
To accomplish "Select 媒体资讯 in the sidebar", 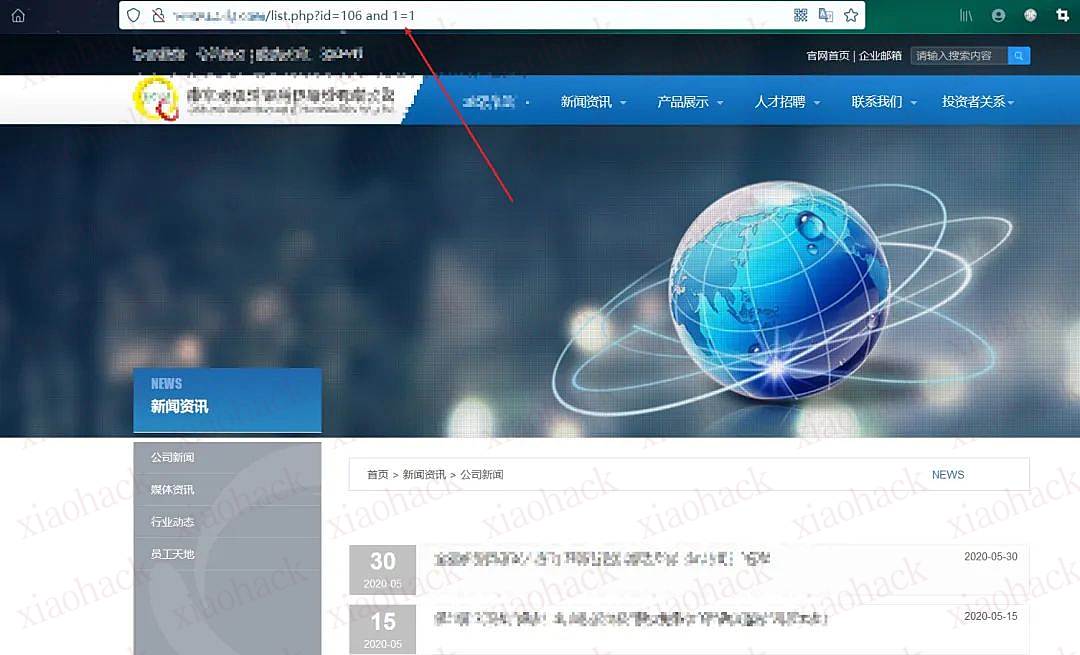I will (x=227, y=490).
